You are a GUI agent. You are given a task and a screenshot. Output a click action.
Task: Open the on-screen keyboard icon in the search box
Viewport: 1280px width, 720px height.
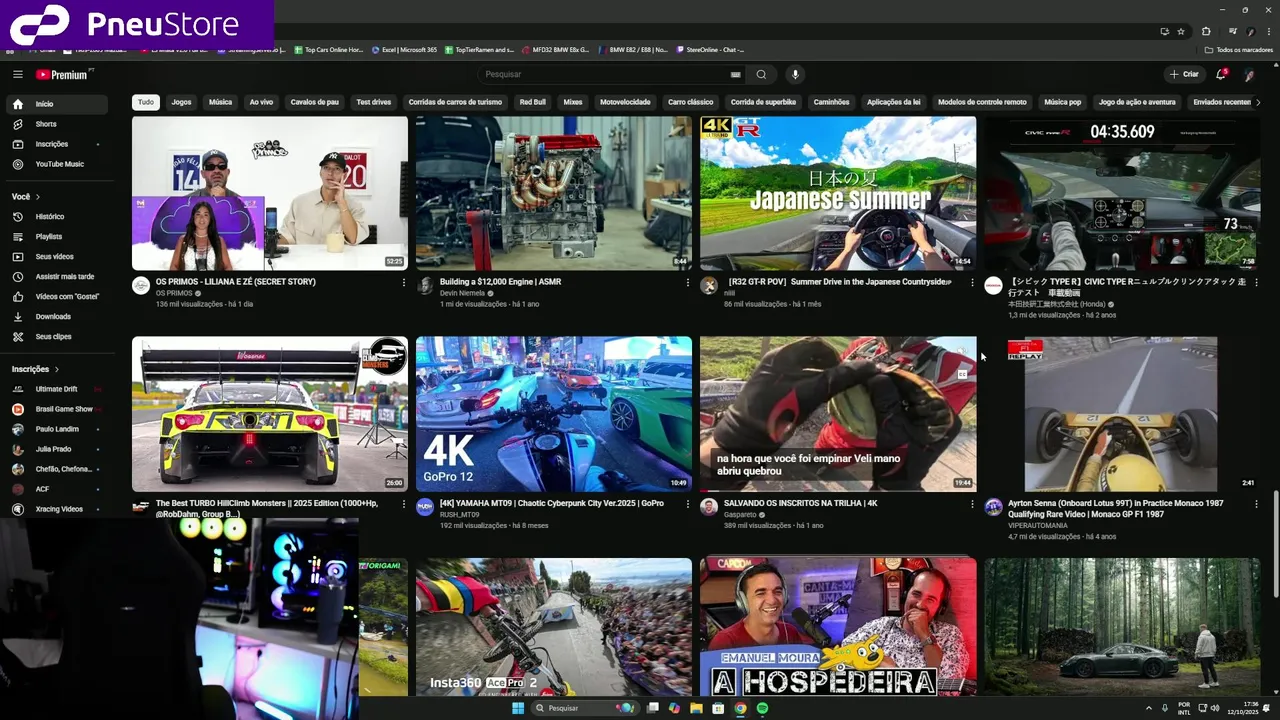click(736, 74)
